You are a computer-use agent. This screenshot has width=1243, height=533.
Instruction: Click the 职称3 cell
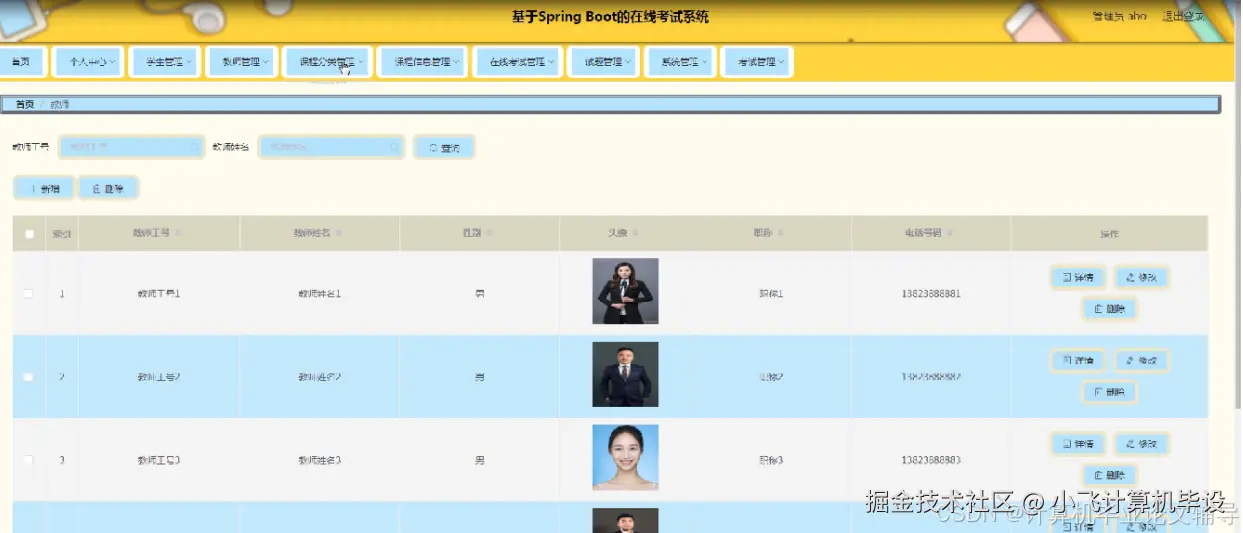[x=770, y=460]
